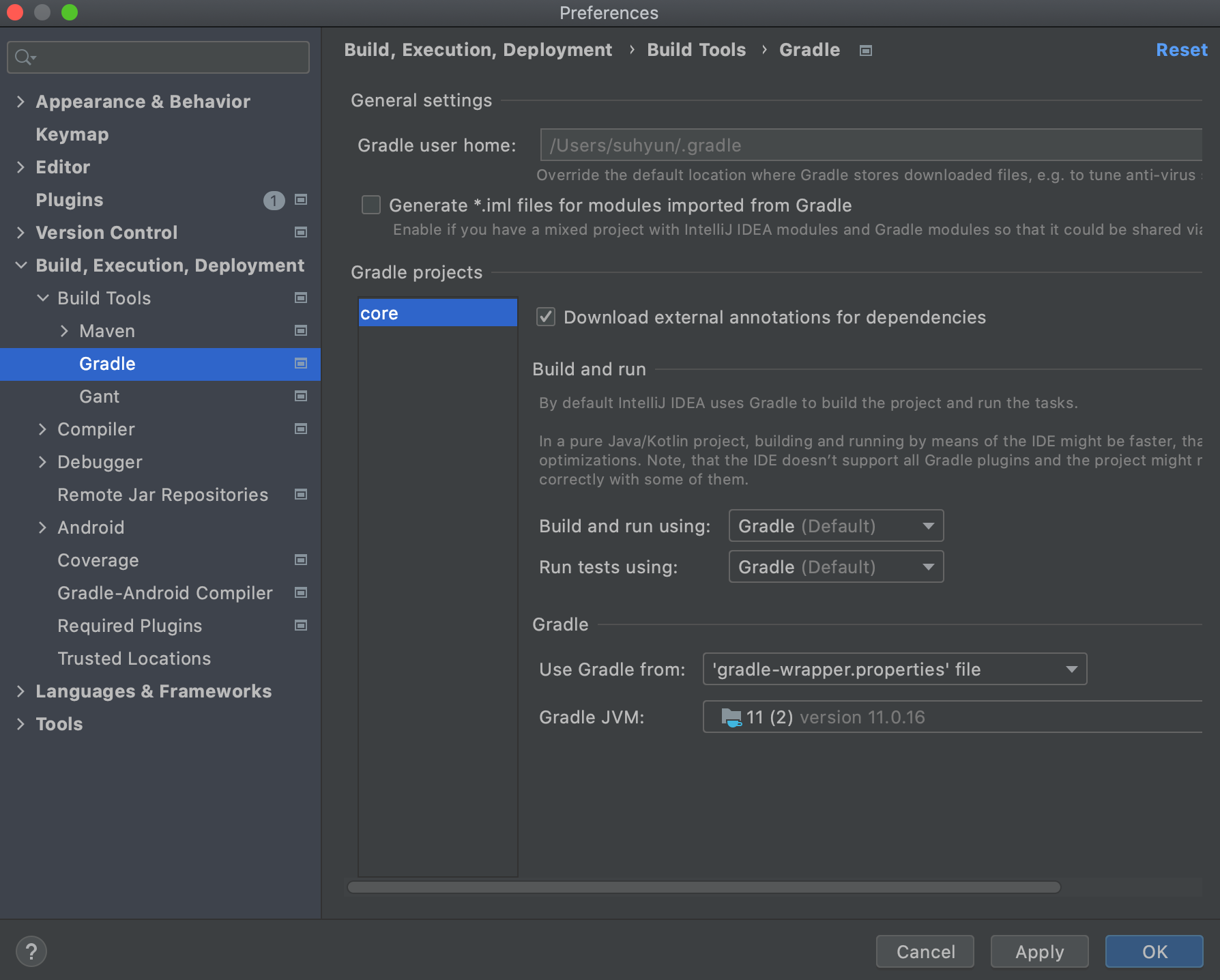Screen dimensions: 1220x980
Task: Select Gradle in the Build Tools tree
Action: [x=160, y=364]
